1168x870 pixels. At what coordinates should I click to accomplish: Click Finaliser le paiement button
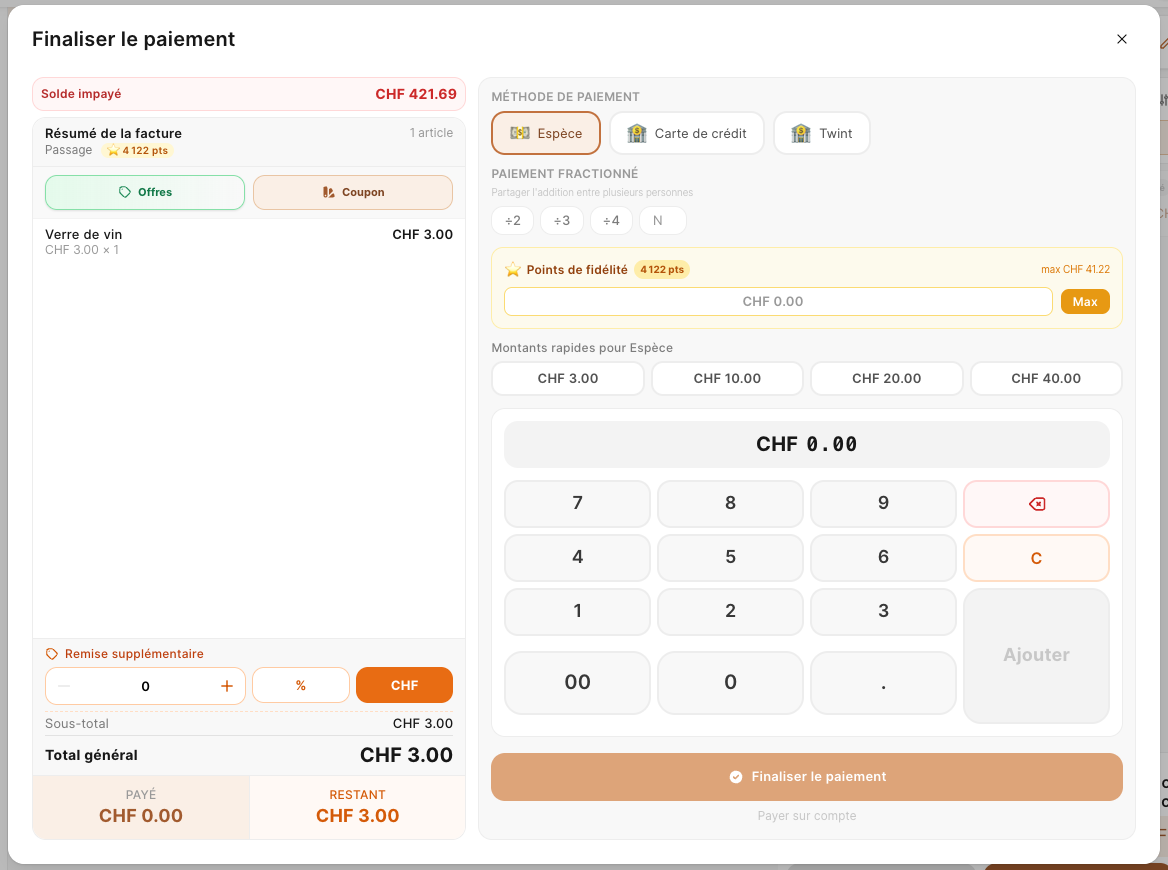pyautogui.click(x=807, y=777)
